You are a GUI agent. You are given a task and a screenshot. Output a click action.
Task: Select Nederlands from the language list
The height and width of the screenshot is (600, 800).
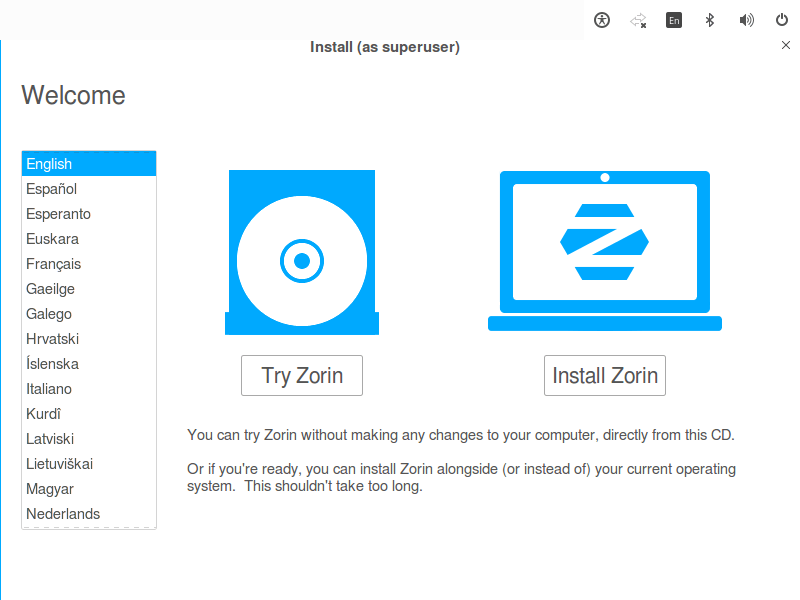coord(88,514)
